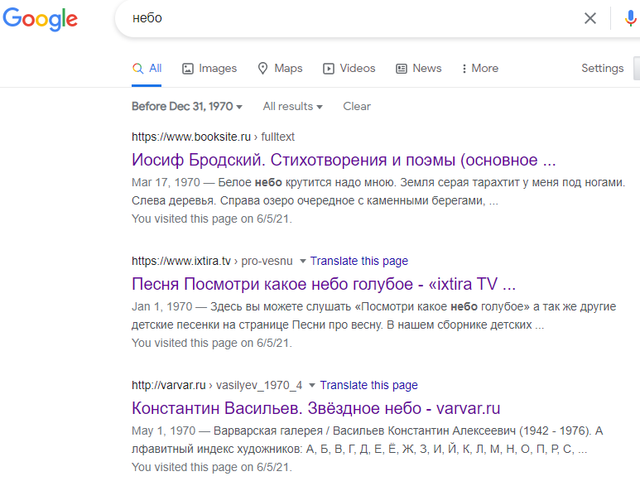Go to the Videos tab

(349, 68)
